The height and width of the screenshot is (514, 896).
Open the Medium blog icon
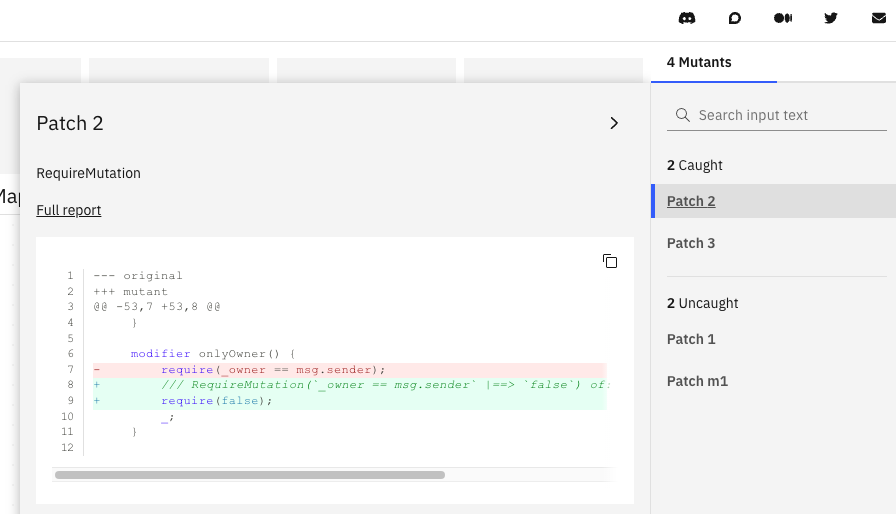(783, 18)
